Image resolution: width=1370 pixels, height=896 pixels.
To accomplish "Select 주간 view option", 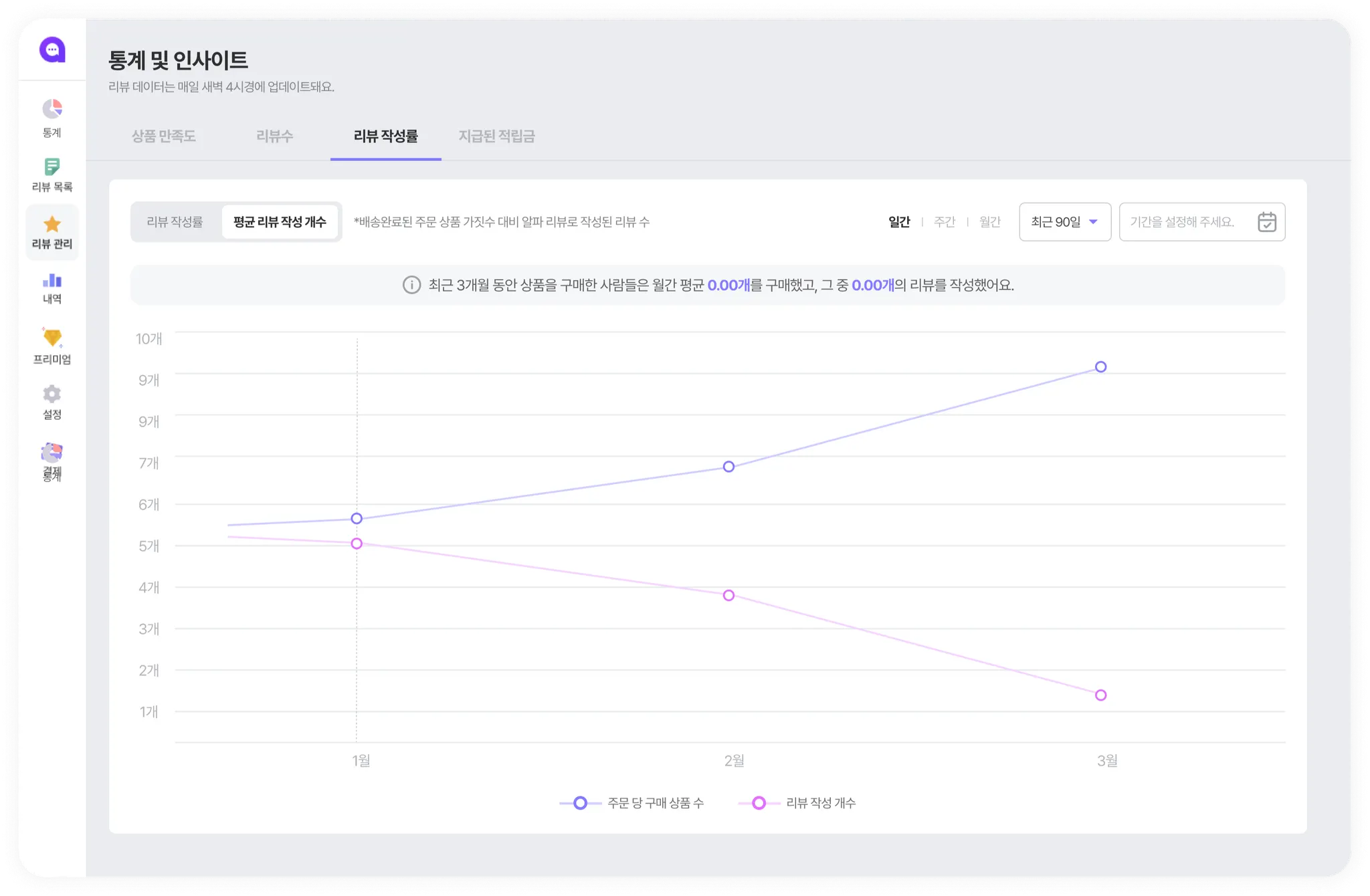I will (x=945, y=222).
